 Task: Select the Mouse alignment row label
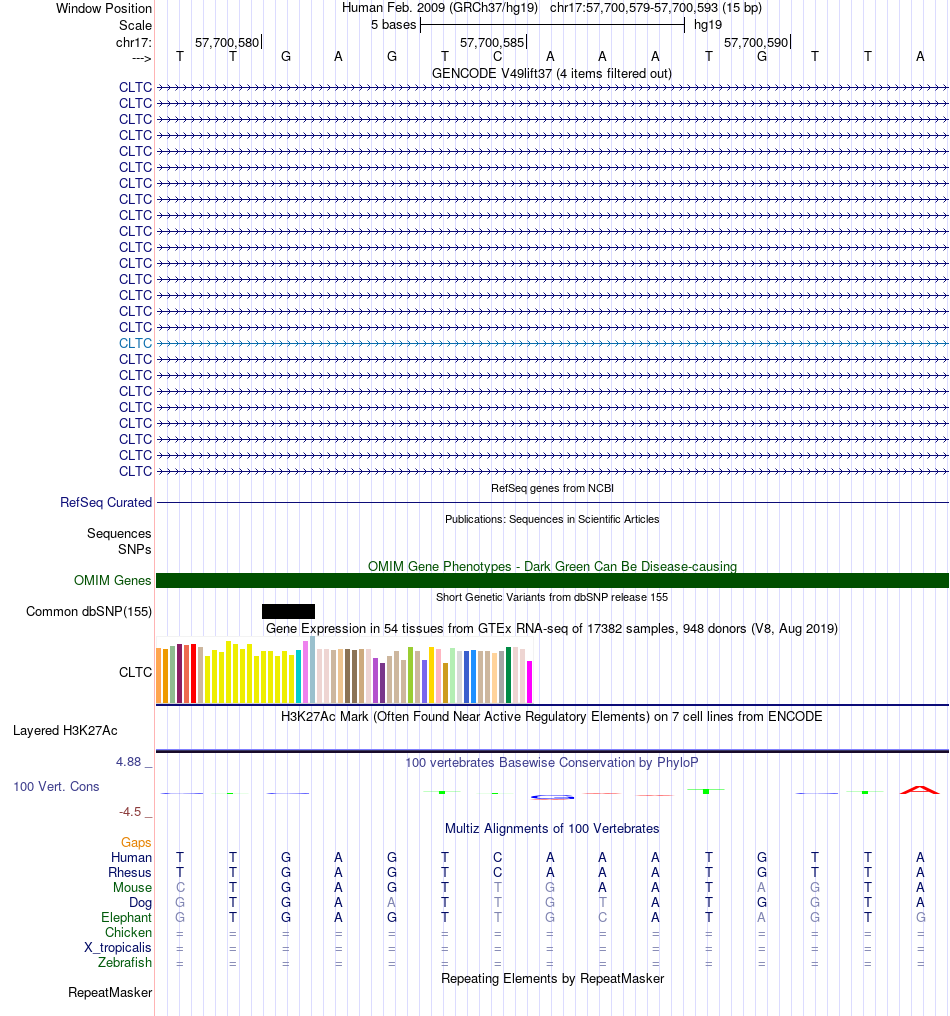pyautogui.click(x=132, y=888)
